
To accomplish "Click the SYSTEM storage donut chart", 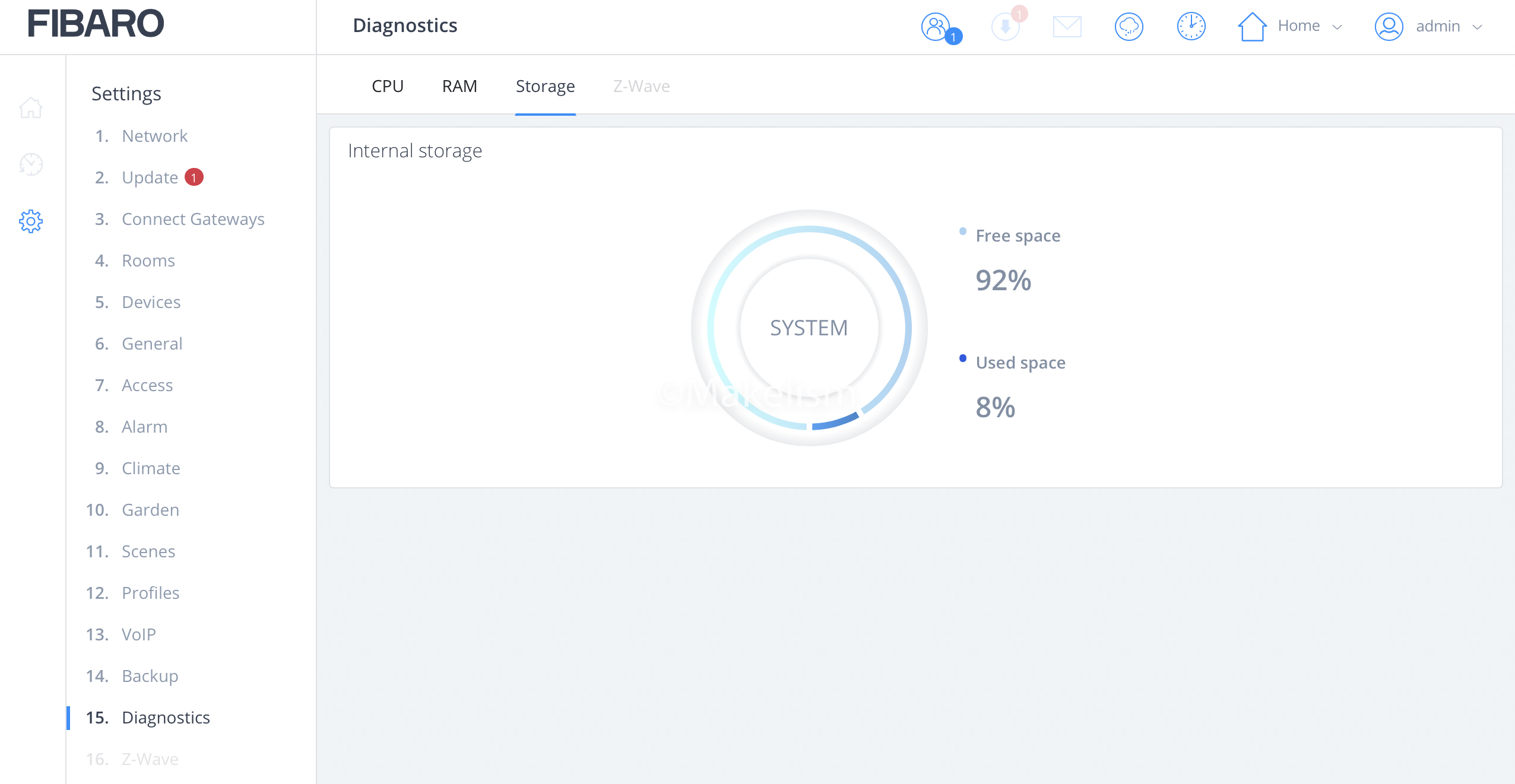I will pos(809,328).
